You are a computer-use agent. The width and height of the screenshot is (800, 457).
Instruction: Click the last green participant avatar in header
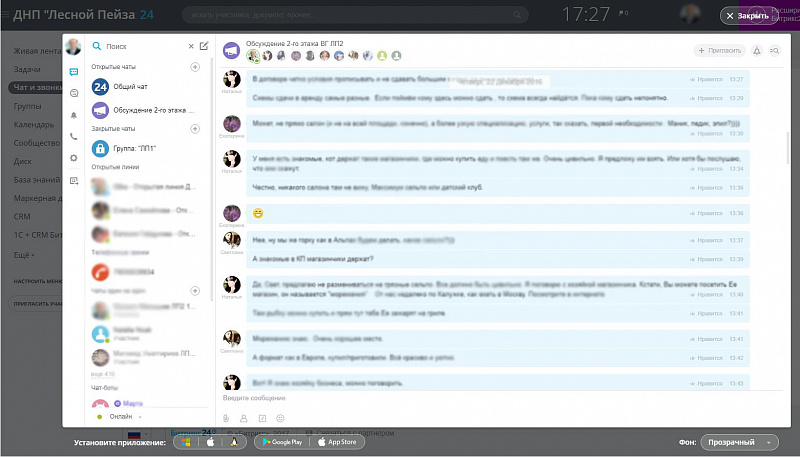(396, 56)
